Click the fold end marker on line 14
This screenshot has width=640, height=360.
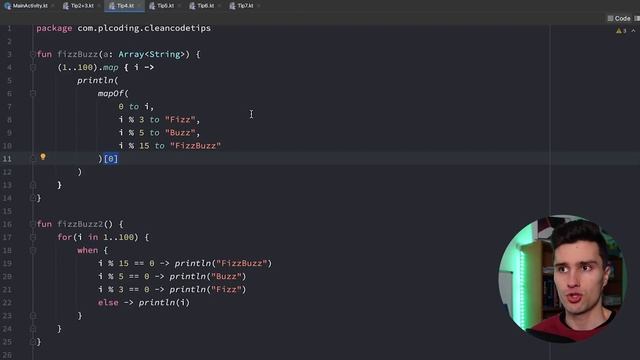[x=33, y=198]
